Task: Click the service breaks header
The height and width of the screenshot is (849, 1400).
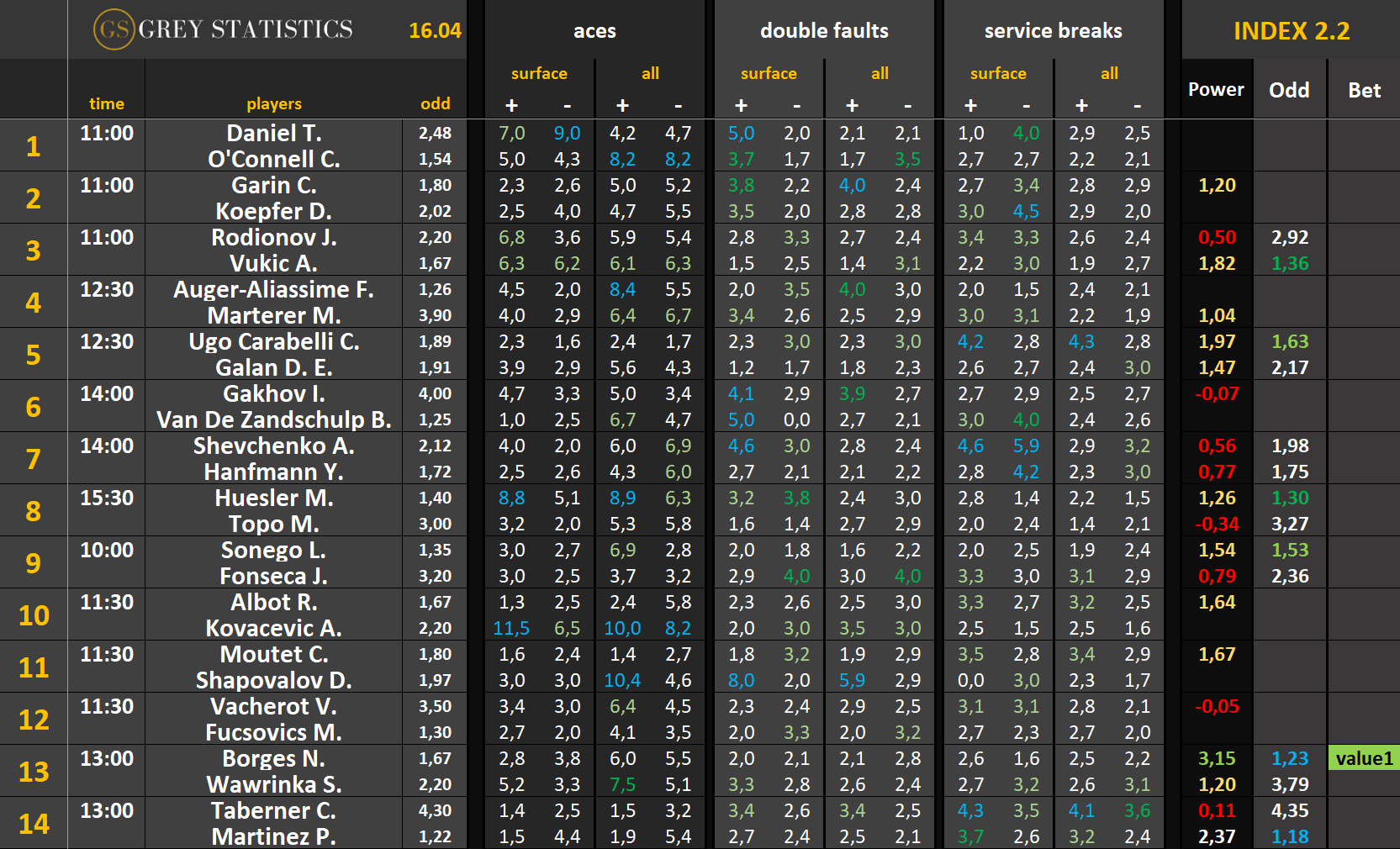Action: pyautogui.click(x=1053, y=30)
